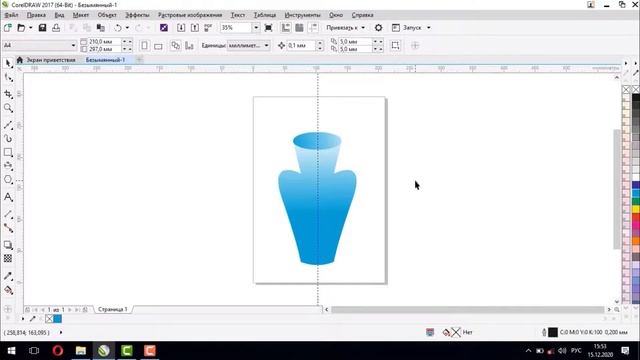This screenshot has width=640, height=360.
Task: Toggle the grid display
Action: [x=299, y=28]
